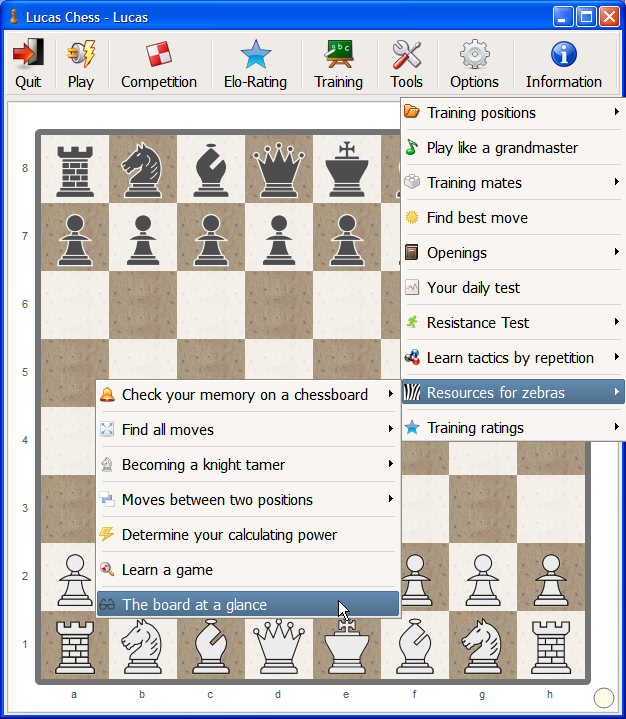Click the white pawn on g2
This screenshot has height=719, width=626.
point(482,580)
